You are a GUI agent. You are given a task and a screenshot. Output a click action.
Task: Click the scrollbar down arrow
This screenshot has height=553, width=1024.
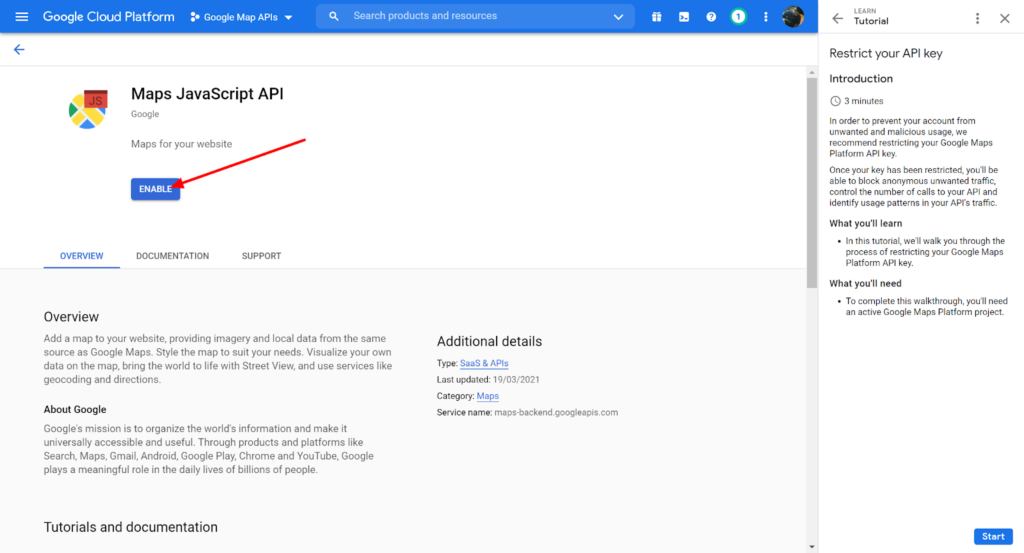point(812,547)
